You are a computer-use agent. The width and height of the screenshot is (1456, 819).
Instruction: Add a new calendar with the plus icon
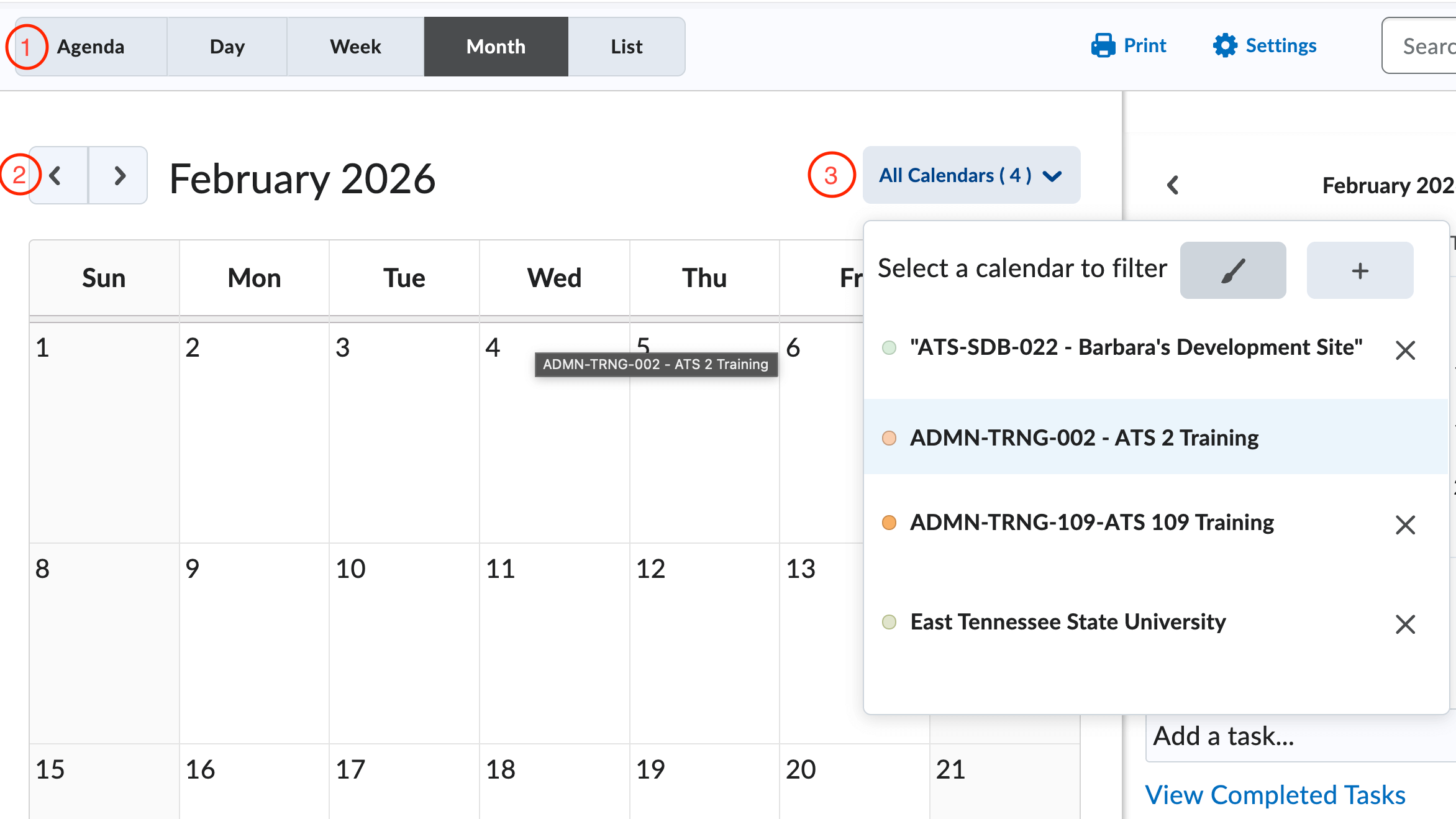[x=1360, y=270]
